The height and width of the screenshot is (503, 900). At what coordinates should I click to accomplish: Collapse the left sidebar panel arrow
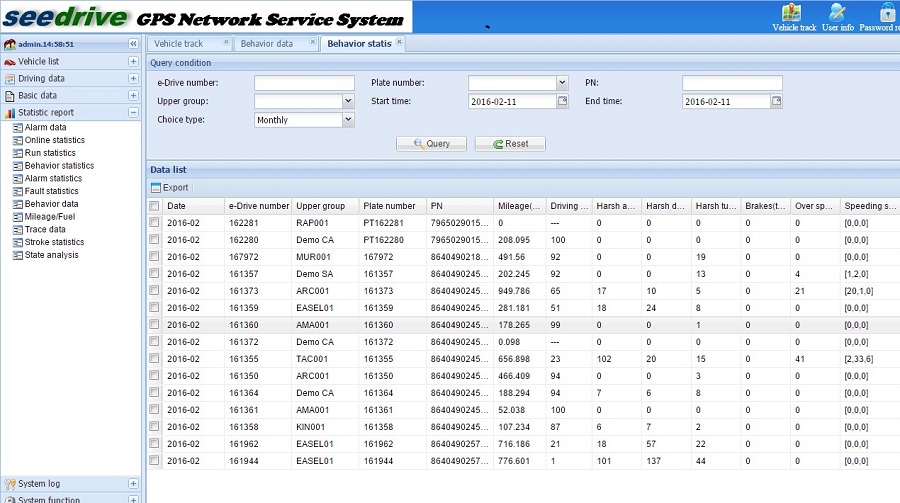133,44
